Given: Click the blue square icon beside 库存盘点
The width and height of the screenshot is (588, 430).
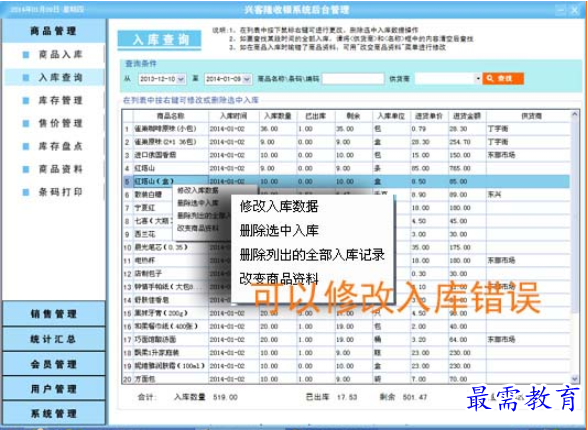Looking at the screenshot, I should coord(26,146).
